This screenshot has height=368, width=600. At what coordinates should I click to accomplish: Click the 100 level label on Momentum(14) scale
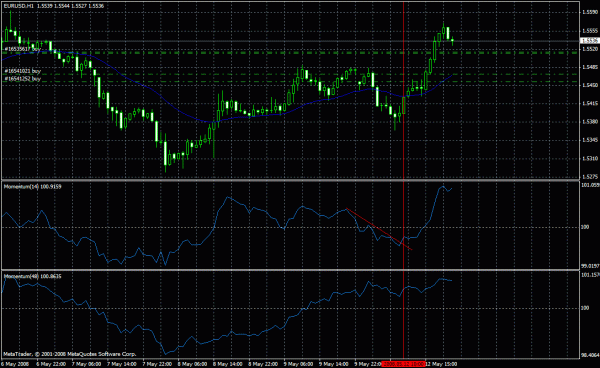(x=585, y=227)
